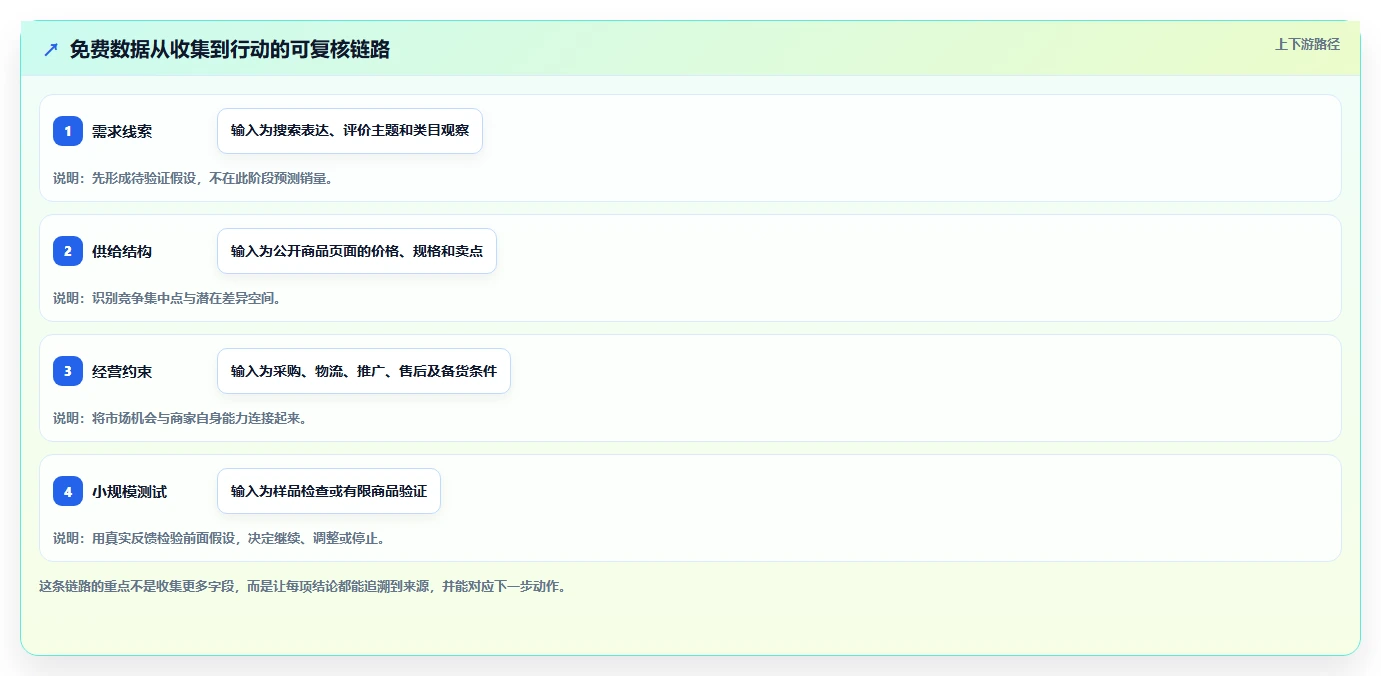Screen dimensions: 1381x676
Task: Click the arrow icon beside the header title
Action: [51, 50]
